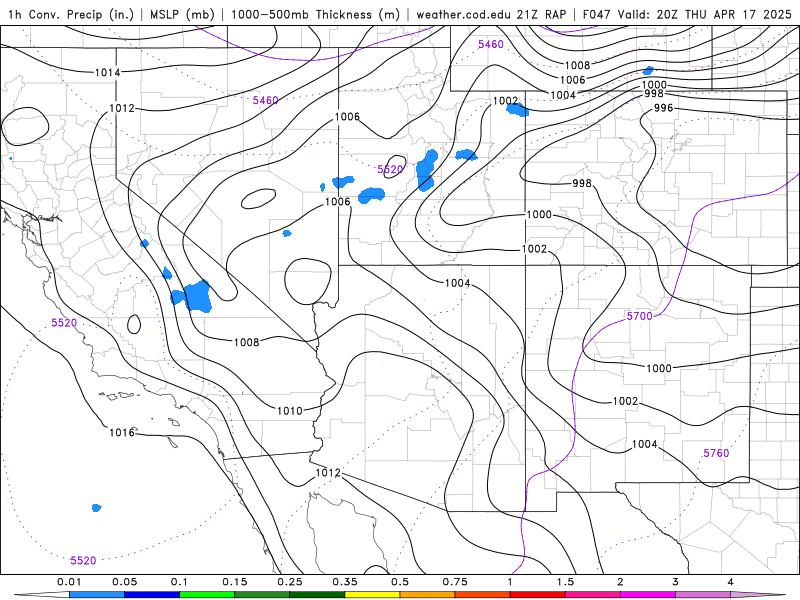Click the legend value 0.15
800x600 pixels.
tap(235, 582)
